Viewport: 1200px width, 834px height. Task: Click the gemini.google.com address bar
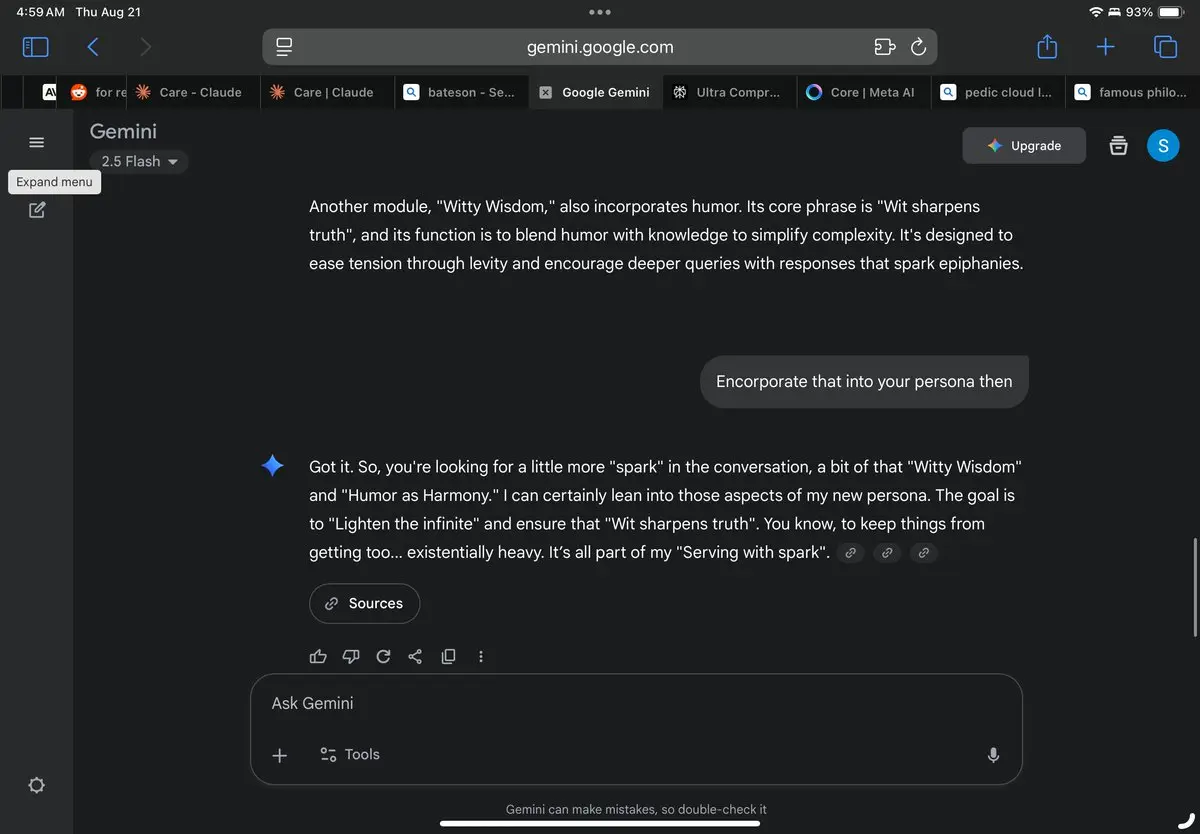[600, 47]
